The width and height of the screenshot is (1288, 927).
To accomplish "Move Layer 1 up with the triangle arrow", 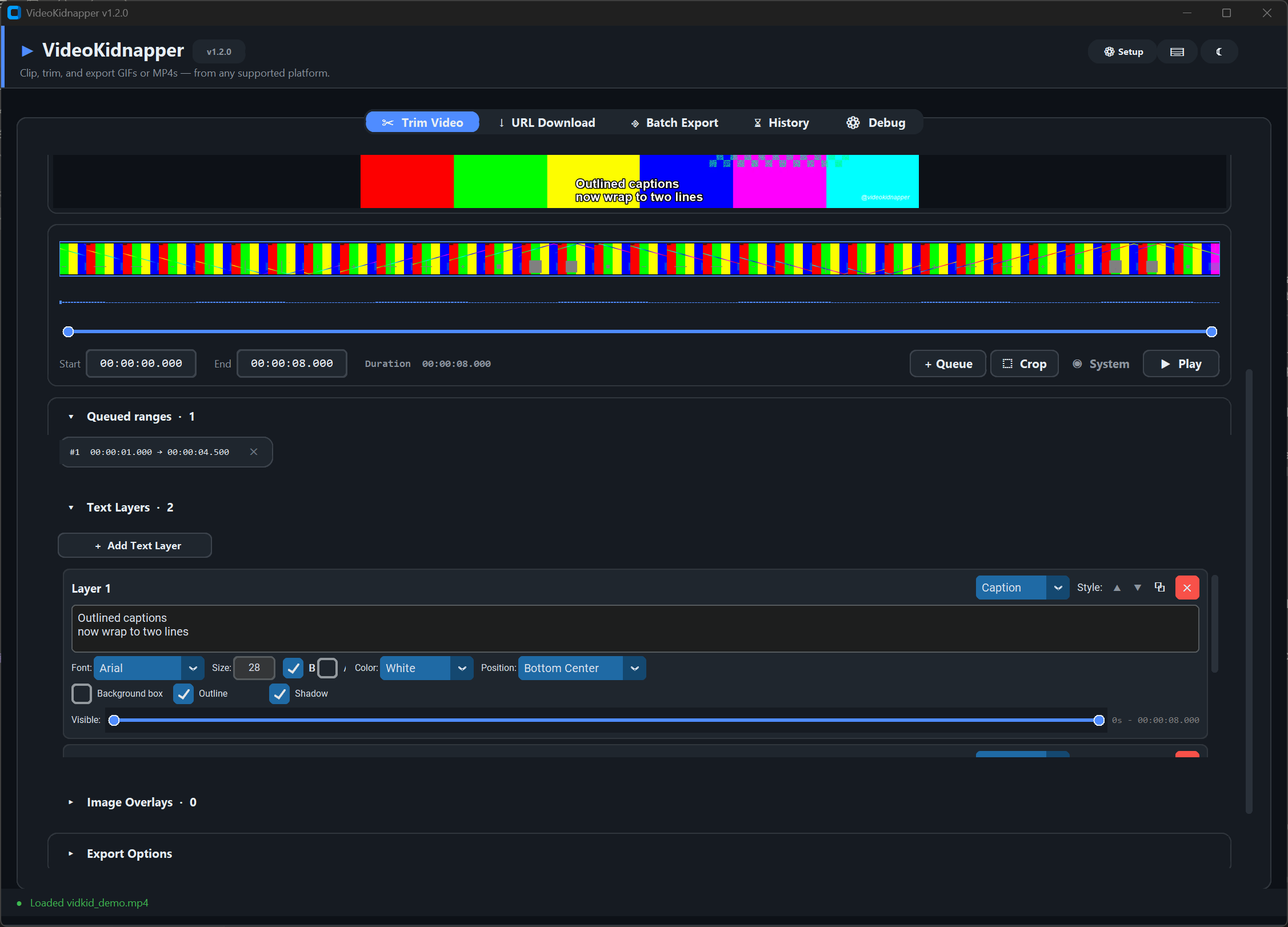I will pyautogui.click(x=1117, y=588).
